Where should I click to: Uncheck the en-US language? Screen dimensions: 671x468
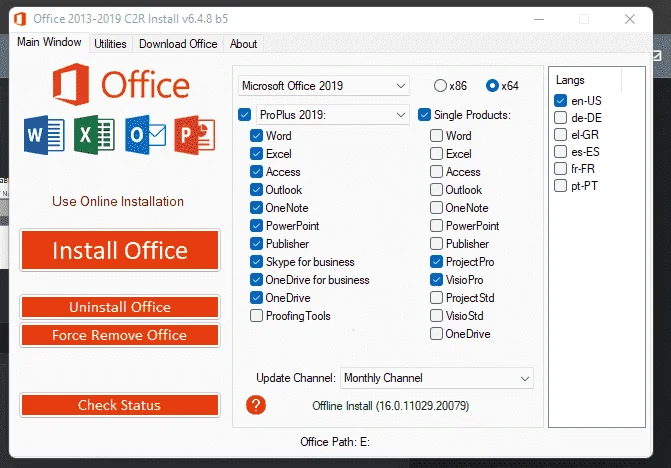tap(560, 101)
